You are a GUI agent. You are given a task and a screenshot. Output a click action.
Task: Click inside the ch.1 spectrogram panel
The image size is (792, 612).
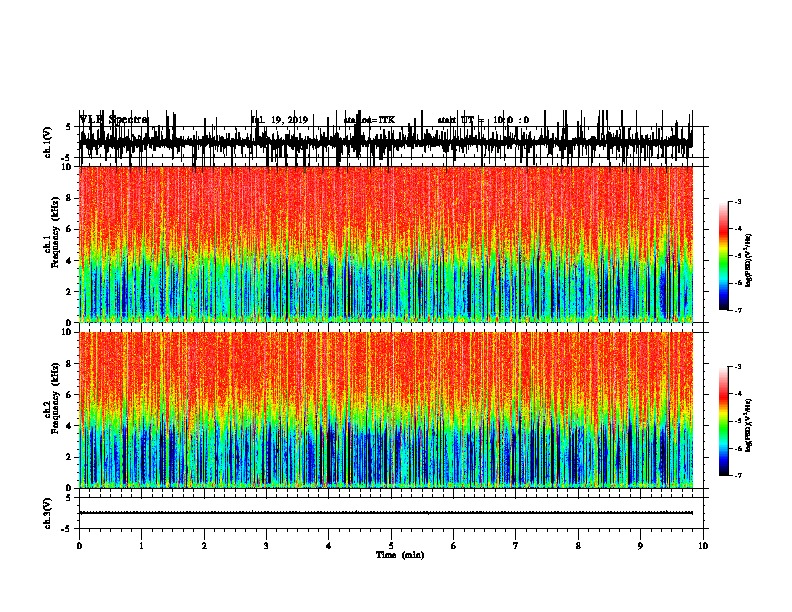pos(386,244)
